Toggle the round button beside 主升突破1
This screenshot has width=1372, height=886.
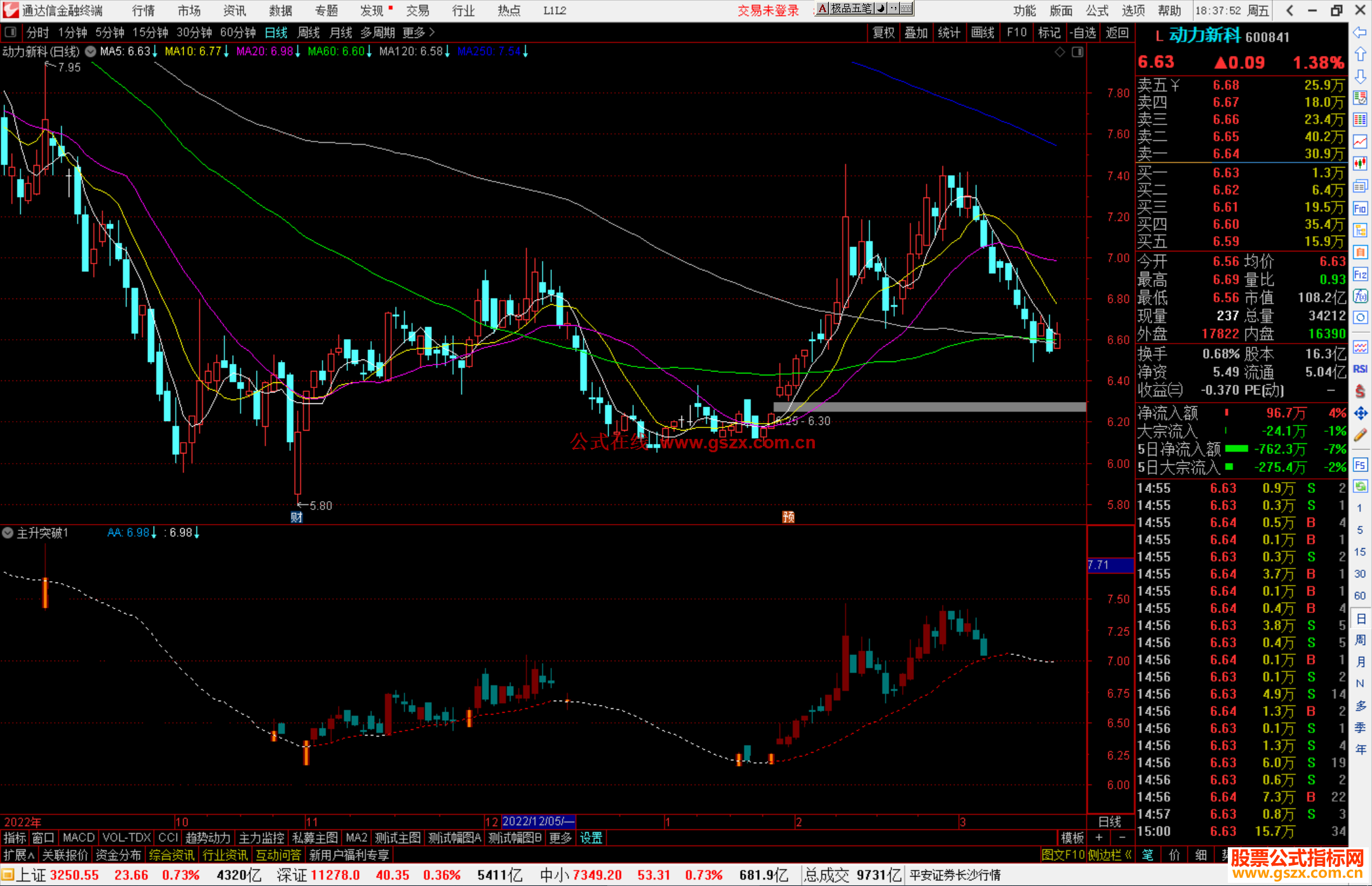(8, 533)
